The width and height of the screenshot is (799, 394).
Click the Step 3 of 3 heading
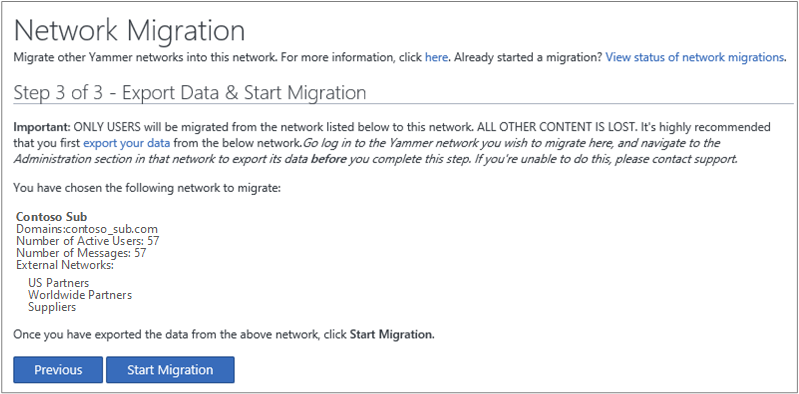tap(190, 93)
